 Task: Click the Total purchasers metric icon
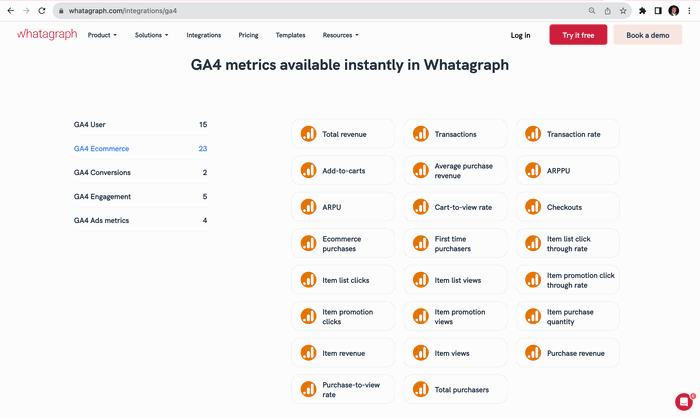pyautogui.click(x=421, y=389)
